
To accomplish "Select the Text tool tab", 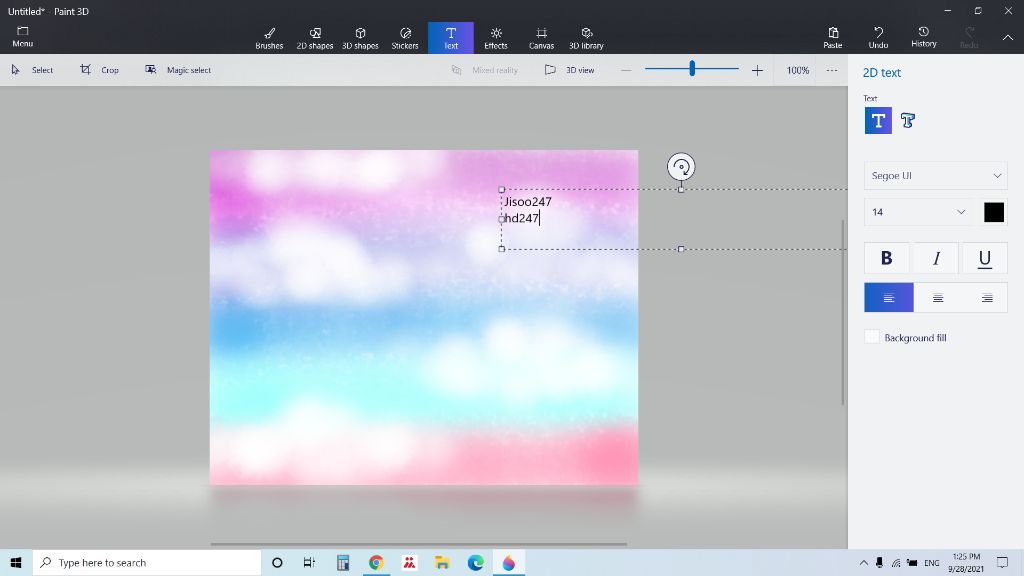I will (451, 38).
